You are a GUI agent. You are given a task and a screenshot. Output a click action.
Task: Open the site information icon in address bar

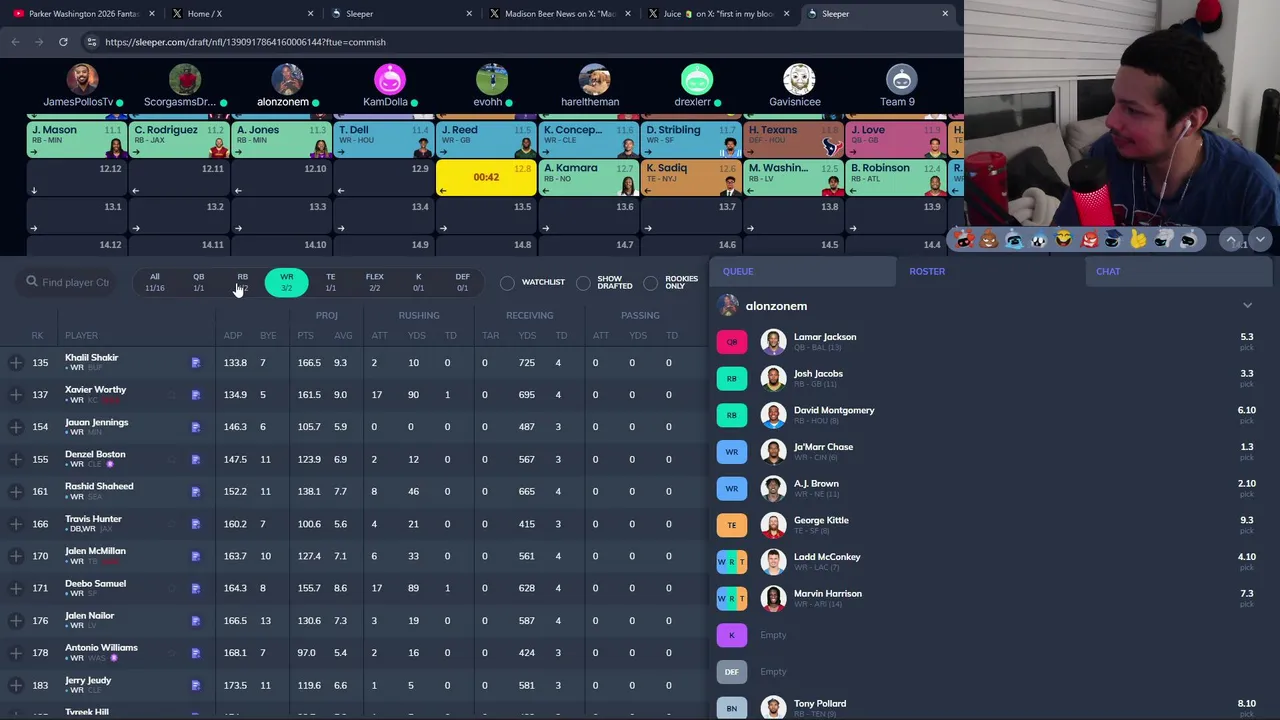coord(91,42)
